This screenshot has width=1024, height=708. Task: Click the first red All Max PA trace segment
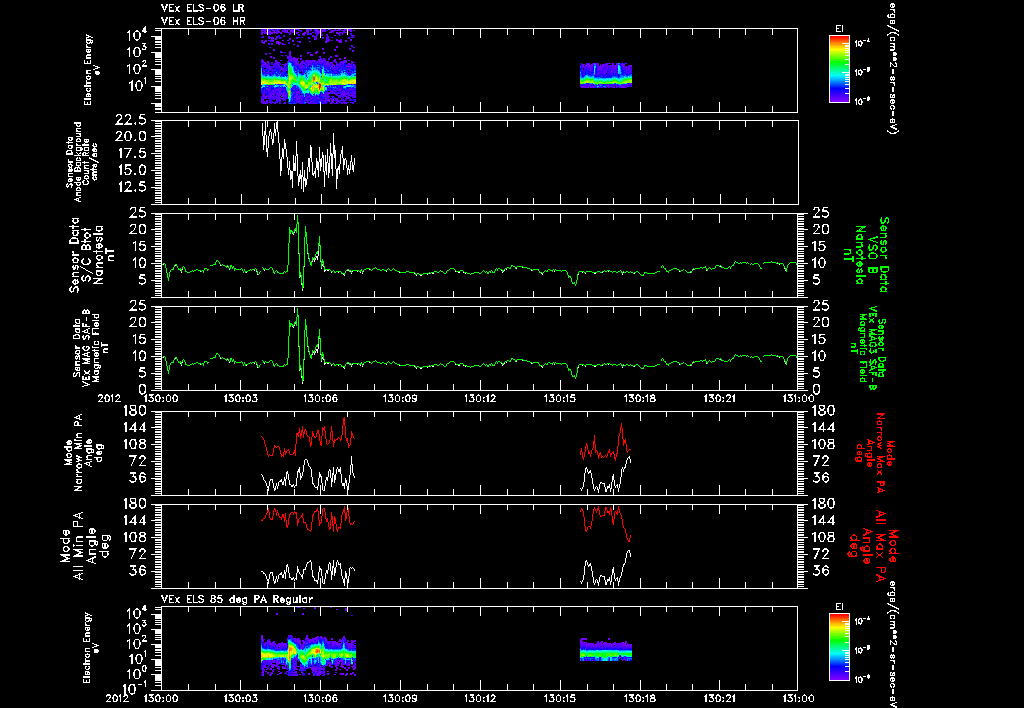tap(308, 519)
